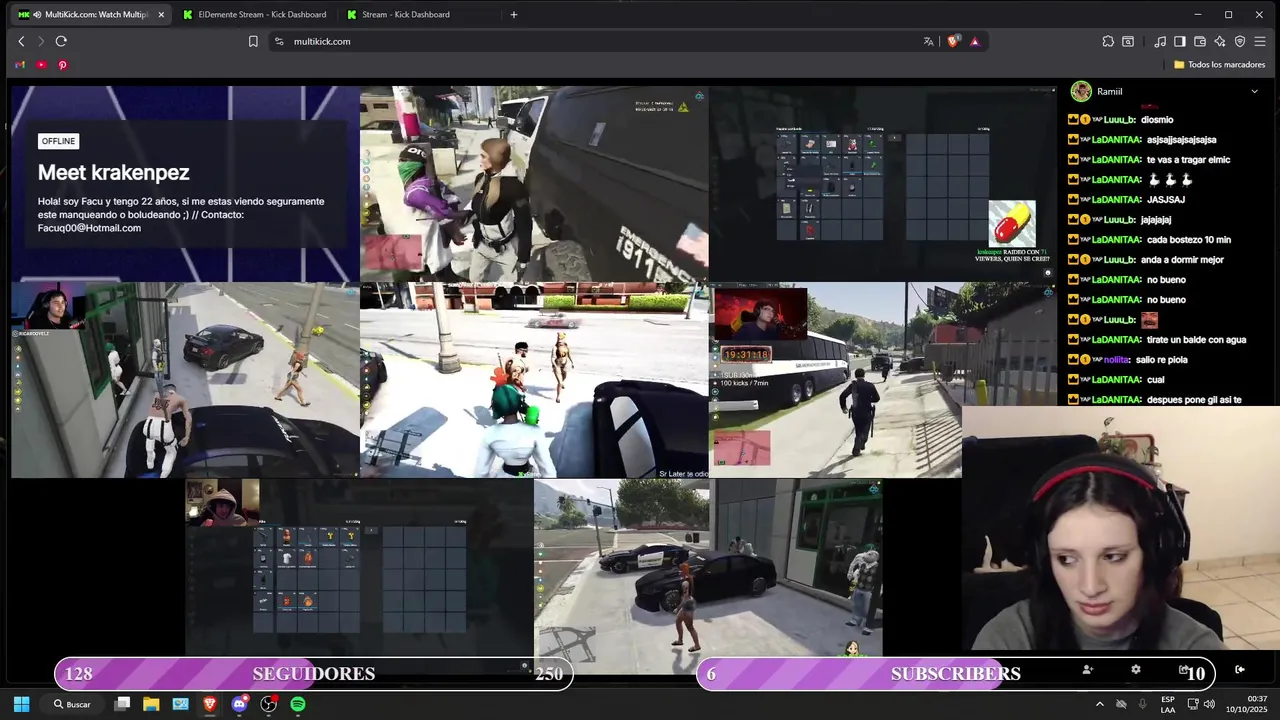Viewport: 1280px width, 720px height.
Task: Open ESP LAA keyboard language selector
Action: (1168, 704)
